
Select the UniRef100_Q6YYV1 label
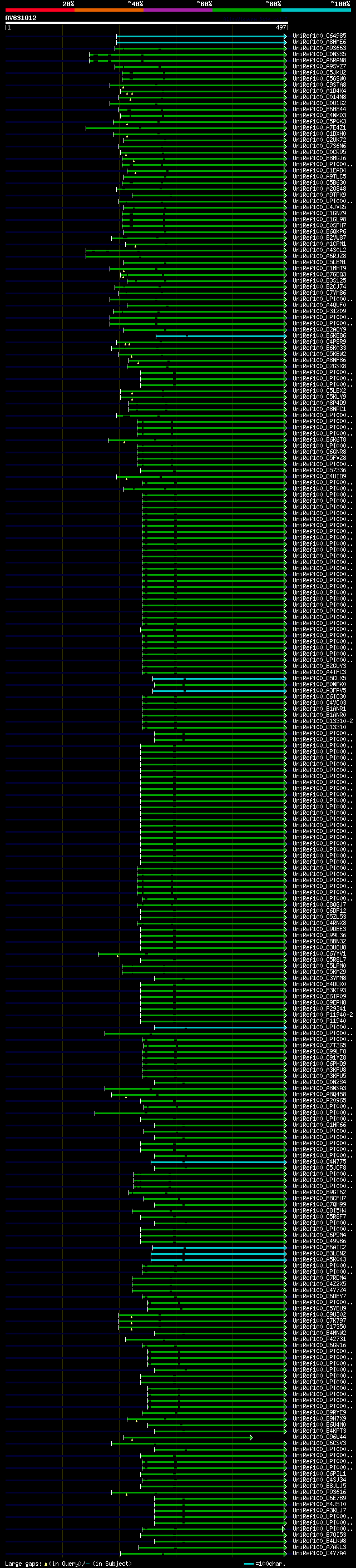click(319, 953)
